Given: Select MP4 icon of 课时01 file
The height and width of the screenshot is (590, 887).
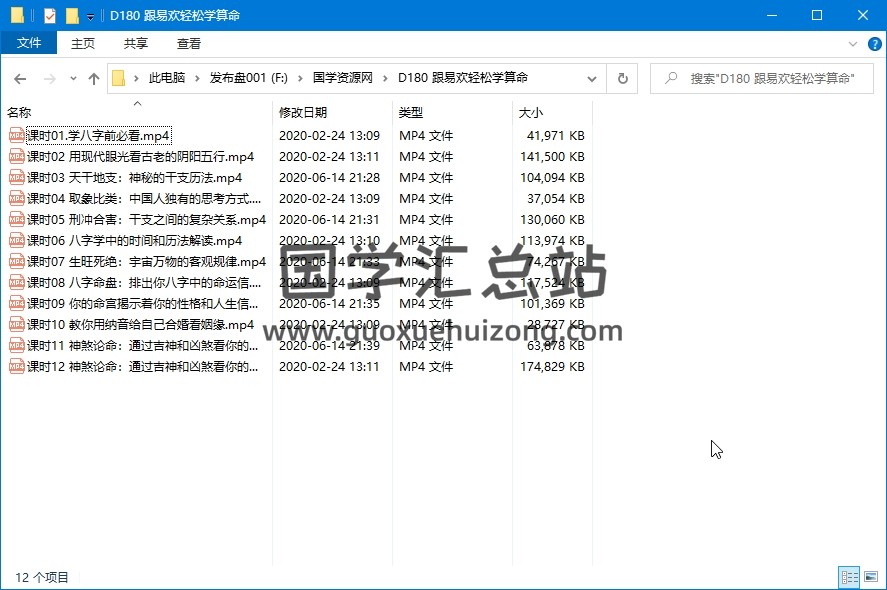Looking at the screenshot, I should point(16,135).
